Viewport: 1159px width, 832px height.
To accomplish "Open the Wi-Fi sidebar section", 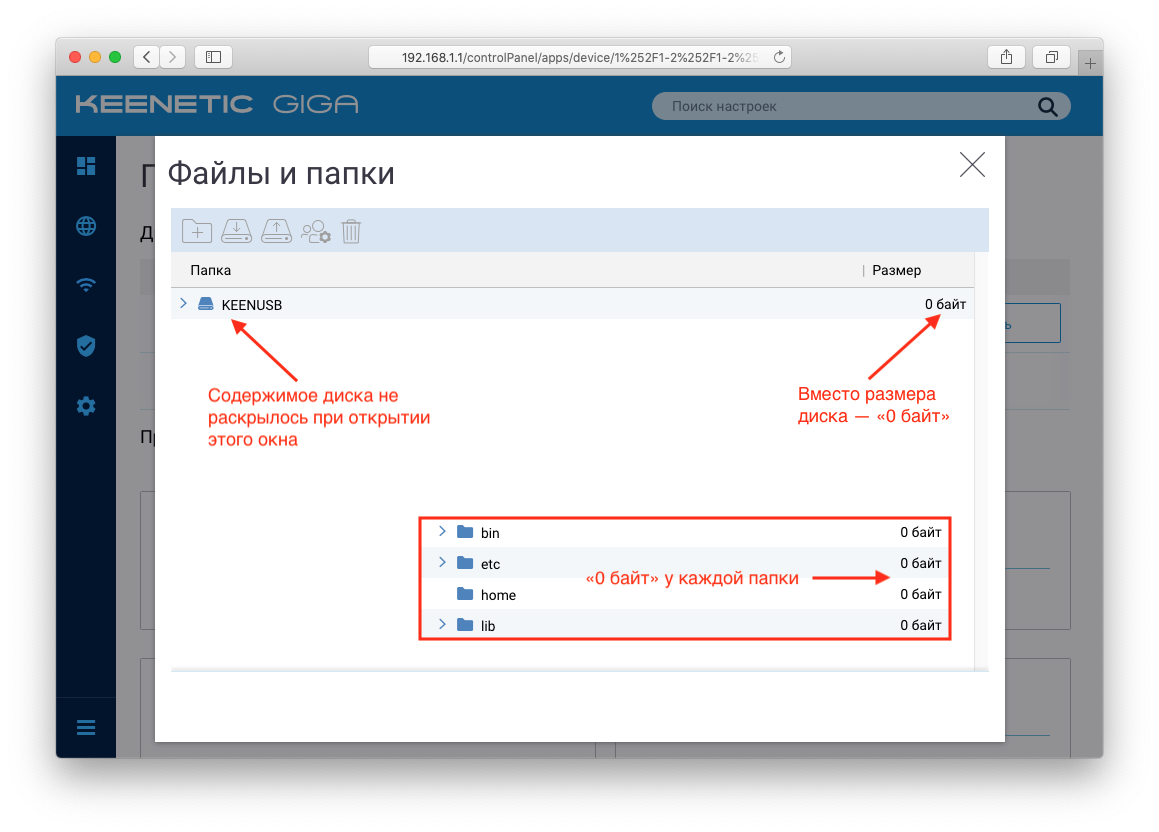I will (86, 285).
